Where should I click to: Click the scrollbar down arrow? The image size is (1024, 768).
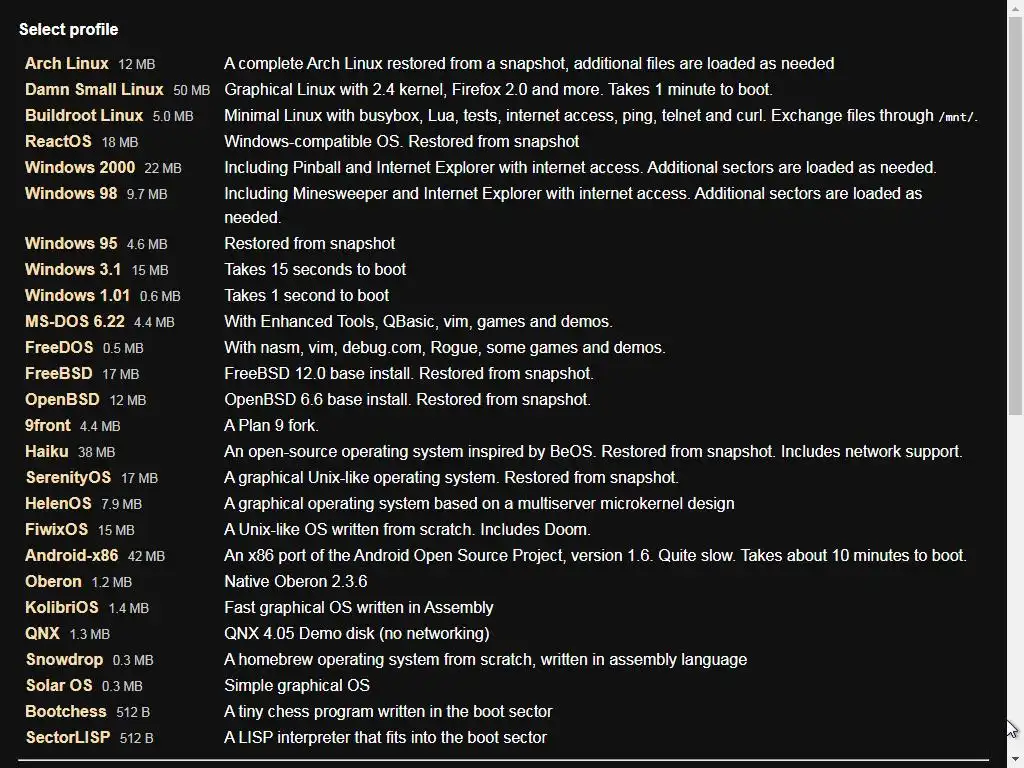[1015, 759]
